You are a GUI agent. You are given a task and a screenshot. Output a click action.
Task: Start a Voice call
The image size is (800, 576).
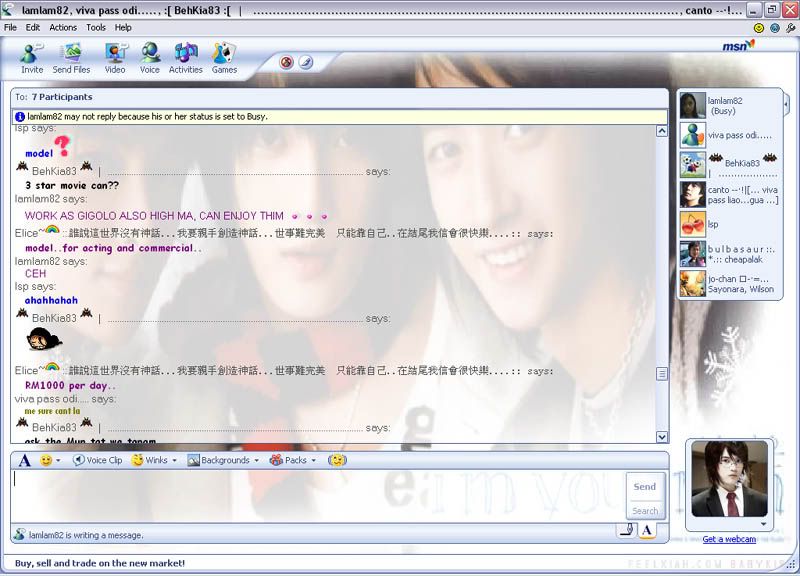[x=150, y=59]
